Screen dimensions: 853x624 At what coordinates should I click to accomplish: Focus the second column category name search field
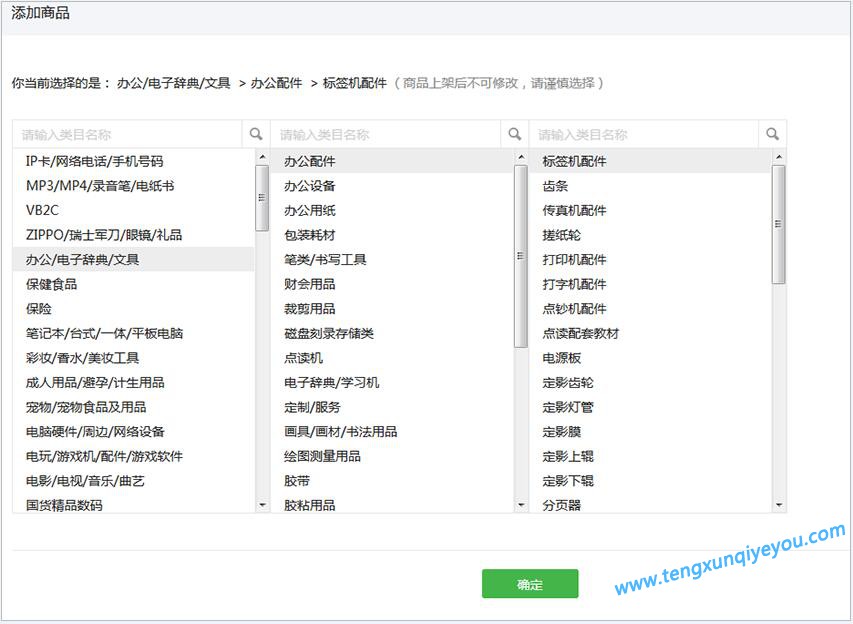(386, 134)
